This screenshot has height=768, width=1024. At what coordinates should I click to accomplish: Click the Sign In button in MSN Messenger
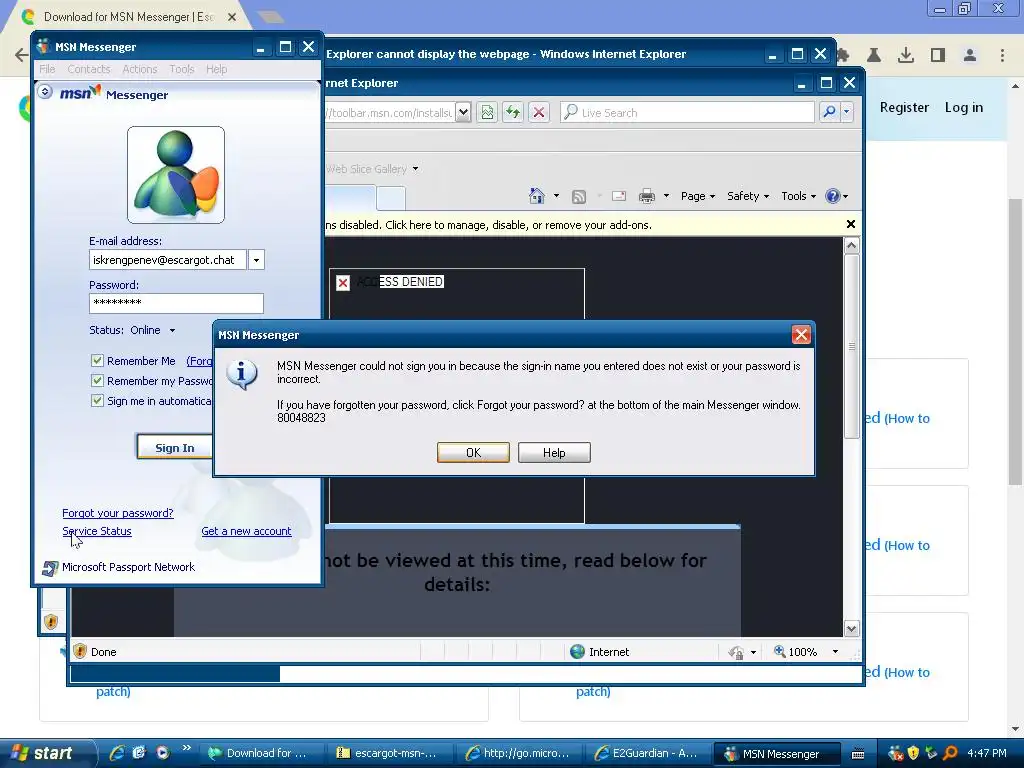[x=174, y=447]
